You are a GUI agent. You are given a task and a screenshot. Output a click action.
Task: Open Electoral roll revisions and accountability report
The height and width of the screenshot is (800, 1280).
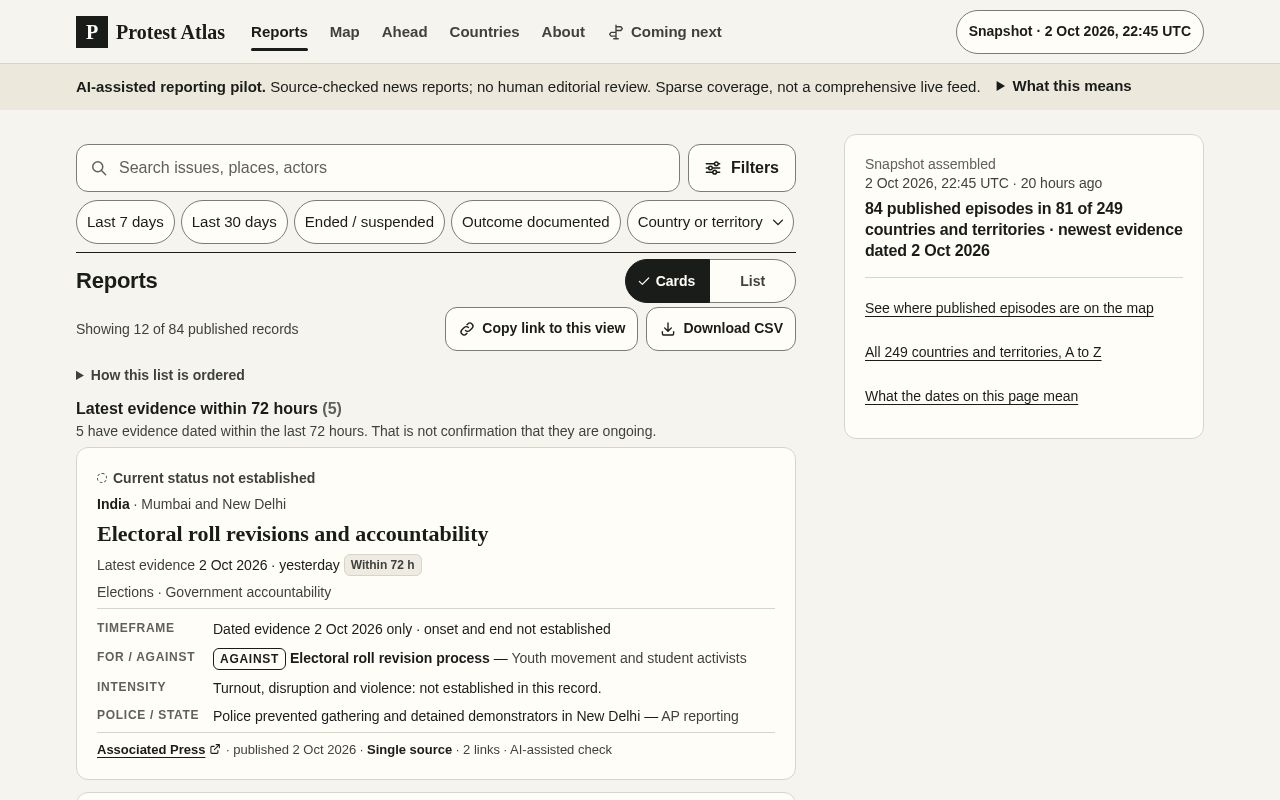coord(292,534)
